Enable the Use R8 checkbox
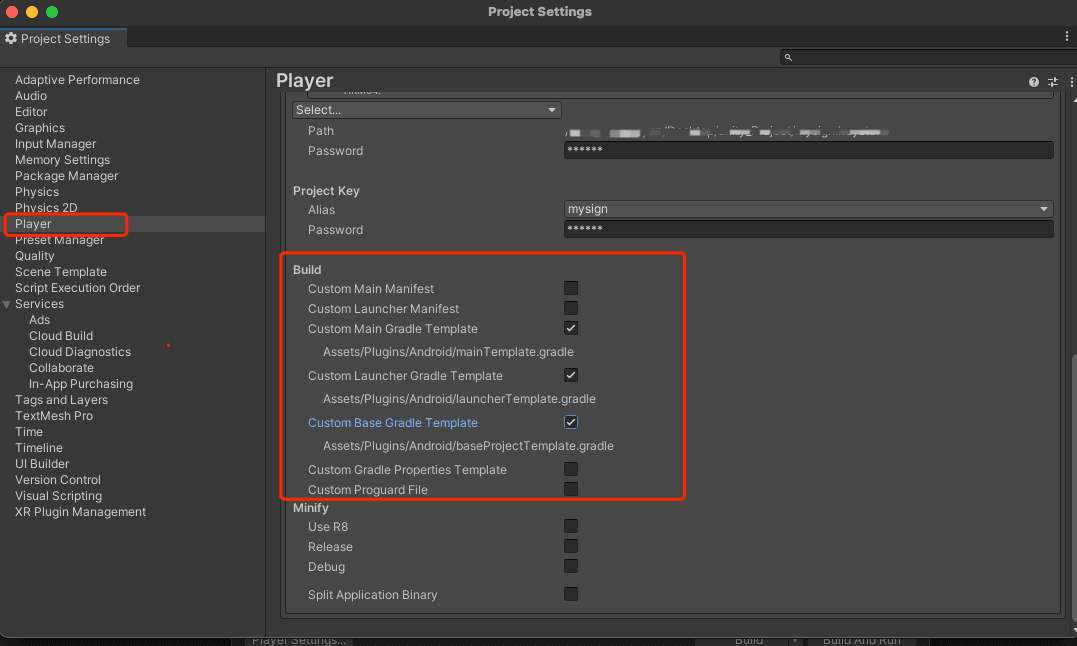The height and width of the screenshot is (646, 1077). 571,527
